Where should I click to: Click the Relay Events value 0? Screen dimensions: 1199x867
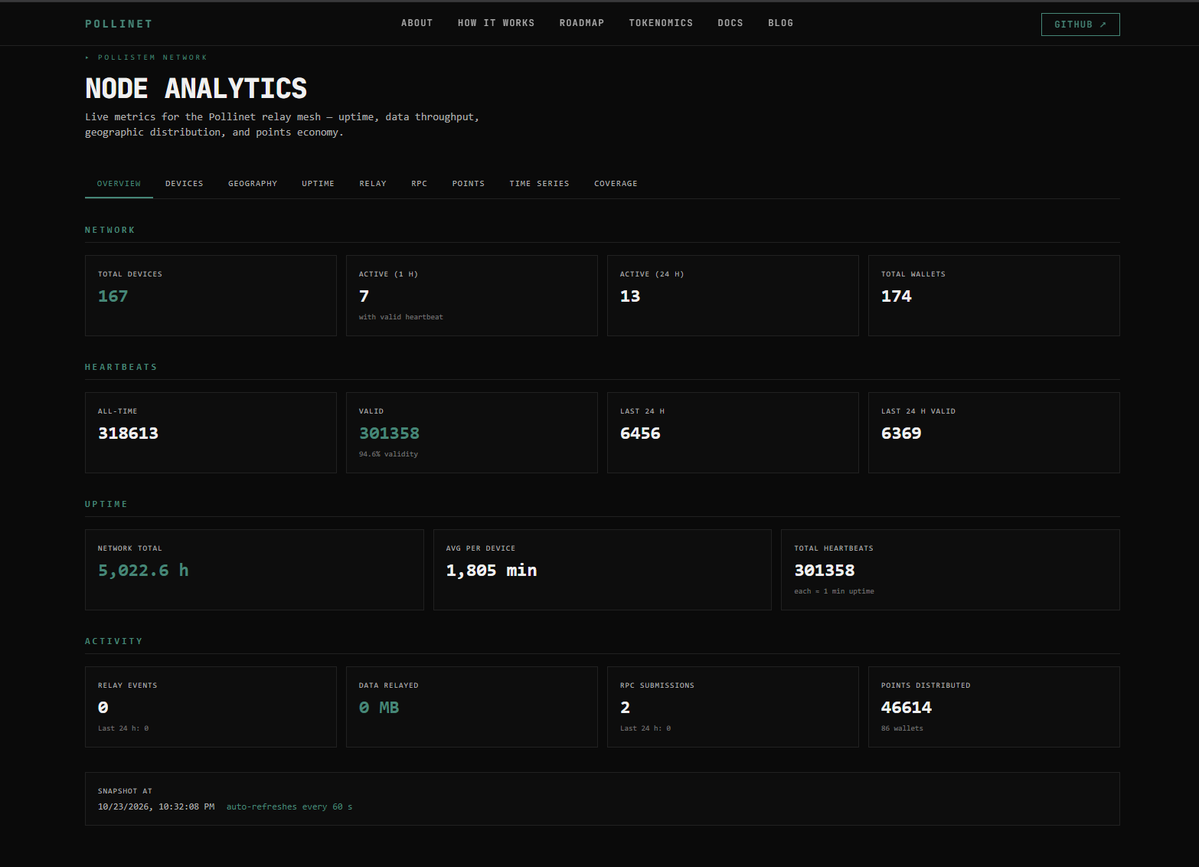103,708
